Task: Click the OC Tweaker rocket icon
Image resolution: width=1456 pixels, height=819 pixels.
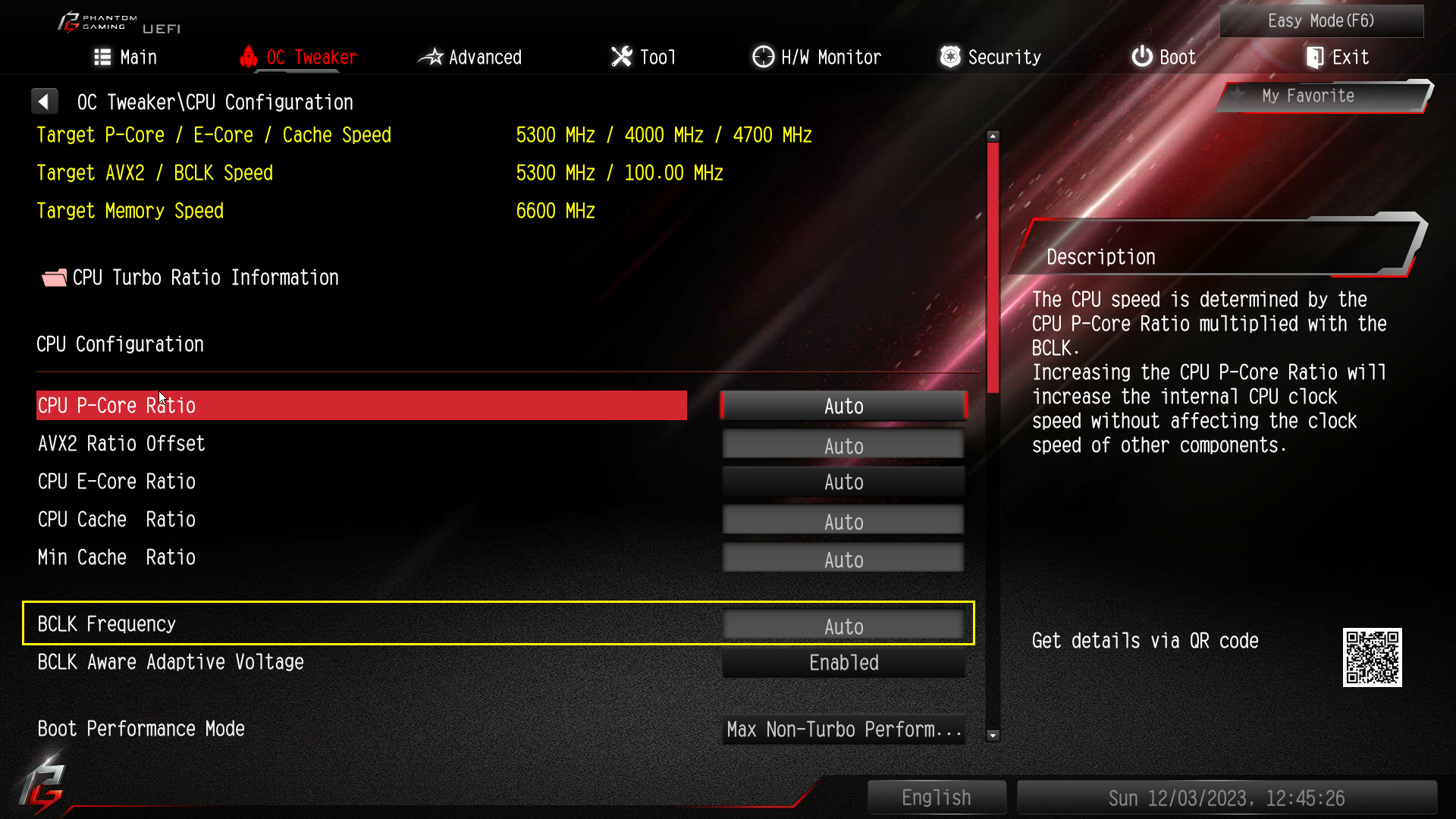Action: (x=249, y=57)
